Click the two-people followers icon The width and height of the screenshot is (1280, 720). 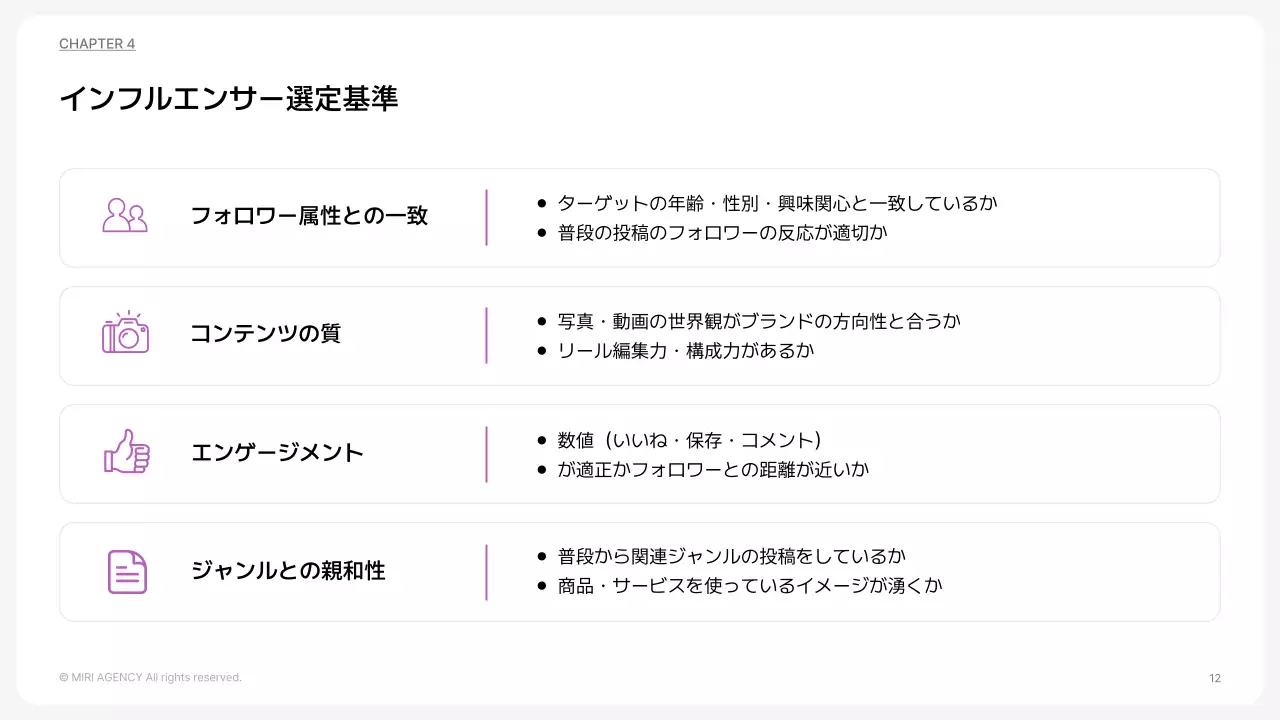pyautogui.click(x=125, y=216)
